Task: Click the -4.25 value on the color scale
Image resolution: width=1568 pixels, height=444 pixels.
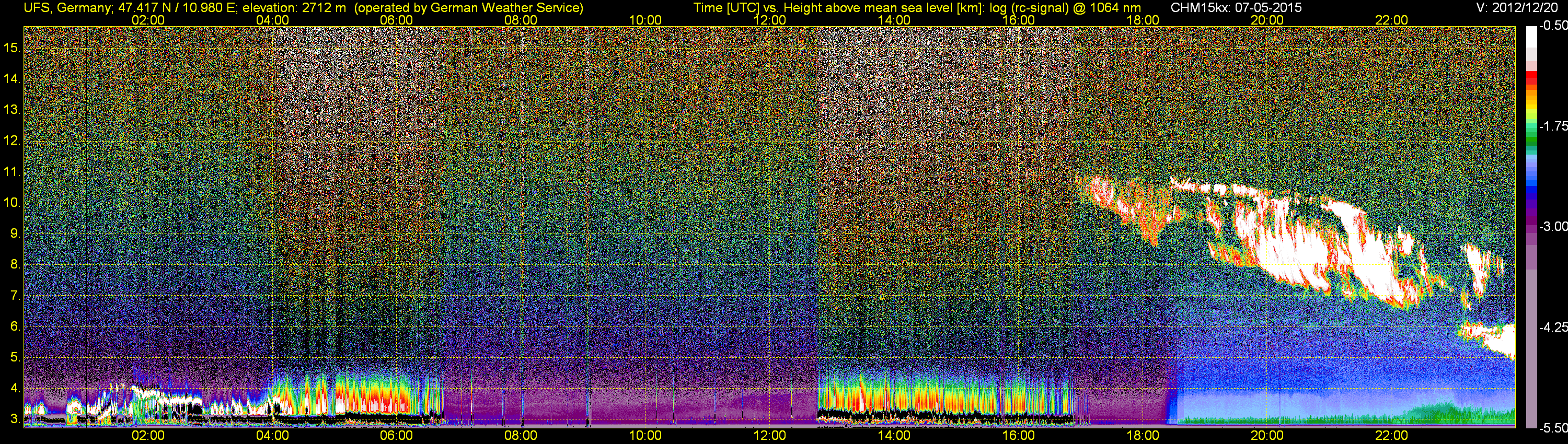Action: [1553, 327]
